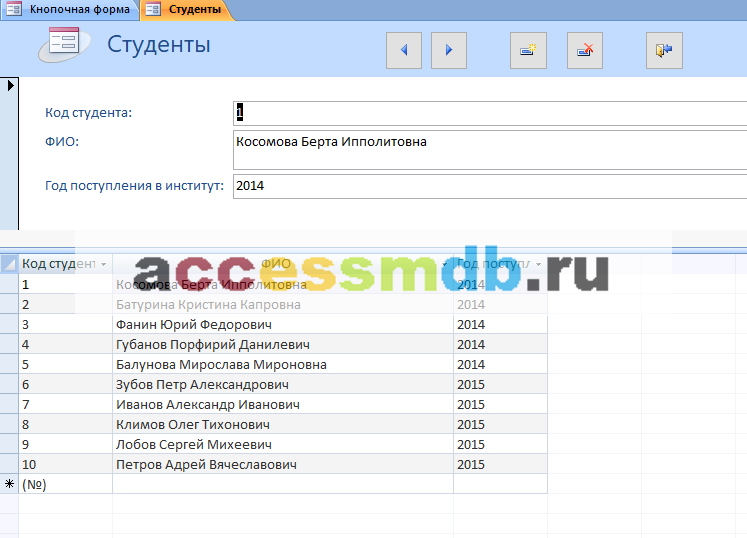Click year 2014 in Балунова row
The image size is (747, 538).
point(500,365)
